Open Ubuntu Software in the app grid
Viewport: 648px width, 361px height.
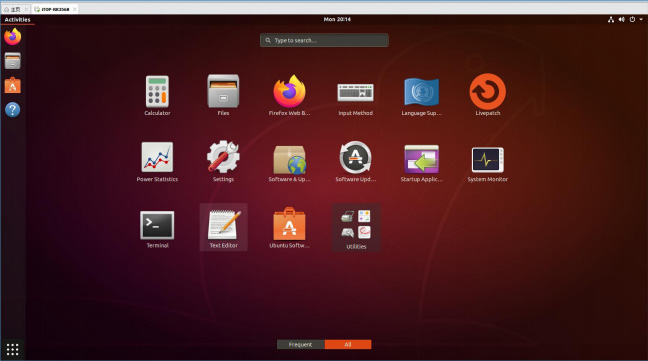click(289, 227)
